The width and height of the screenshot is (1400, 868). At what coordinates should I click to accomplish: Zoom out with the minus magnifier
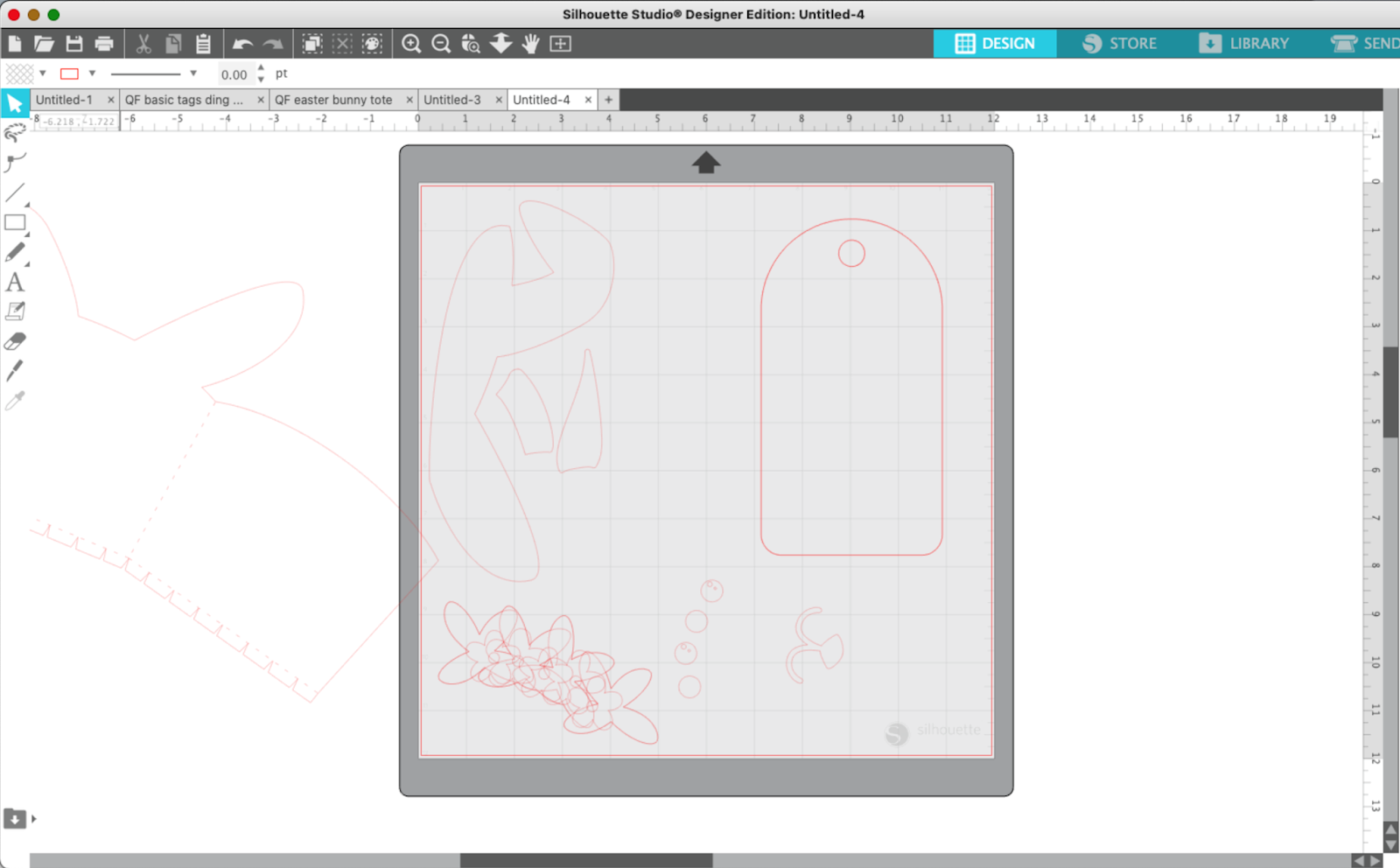[441, 44]
